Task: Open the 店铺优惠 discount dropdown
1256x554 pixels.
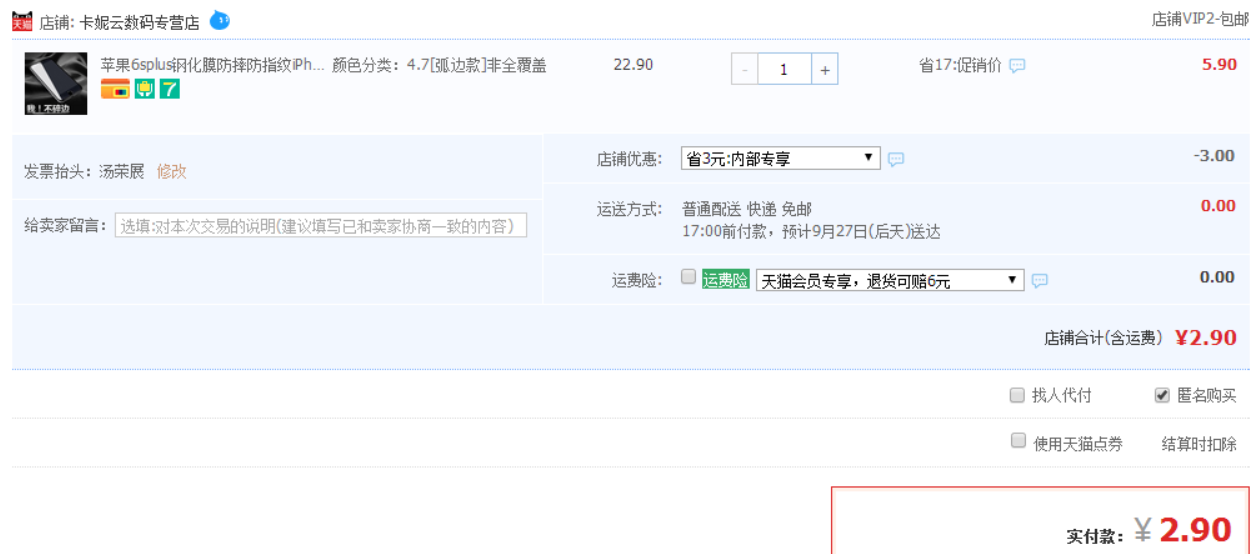Action: (x=781, y=158)
